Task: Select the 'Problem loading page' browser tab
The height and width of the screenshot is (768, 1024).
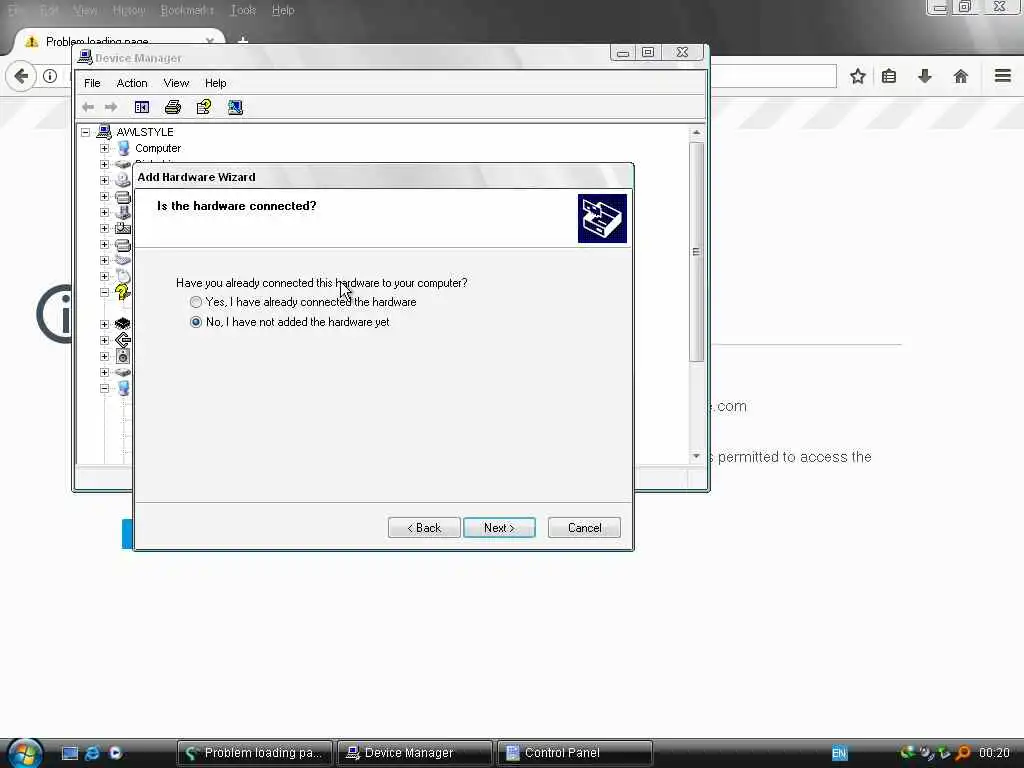Action: tap(118, 40)
